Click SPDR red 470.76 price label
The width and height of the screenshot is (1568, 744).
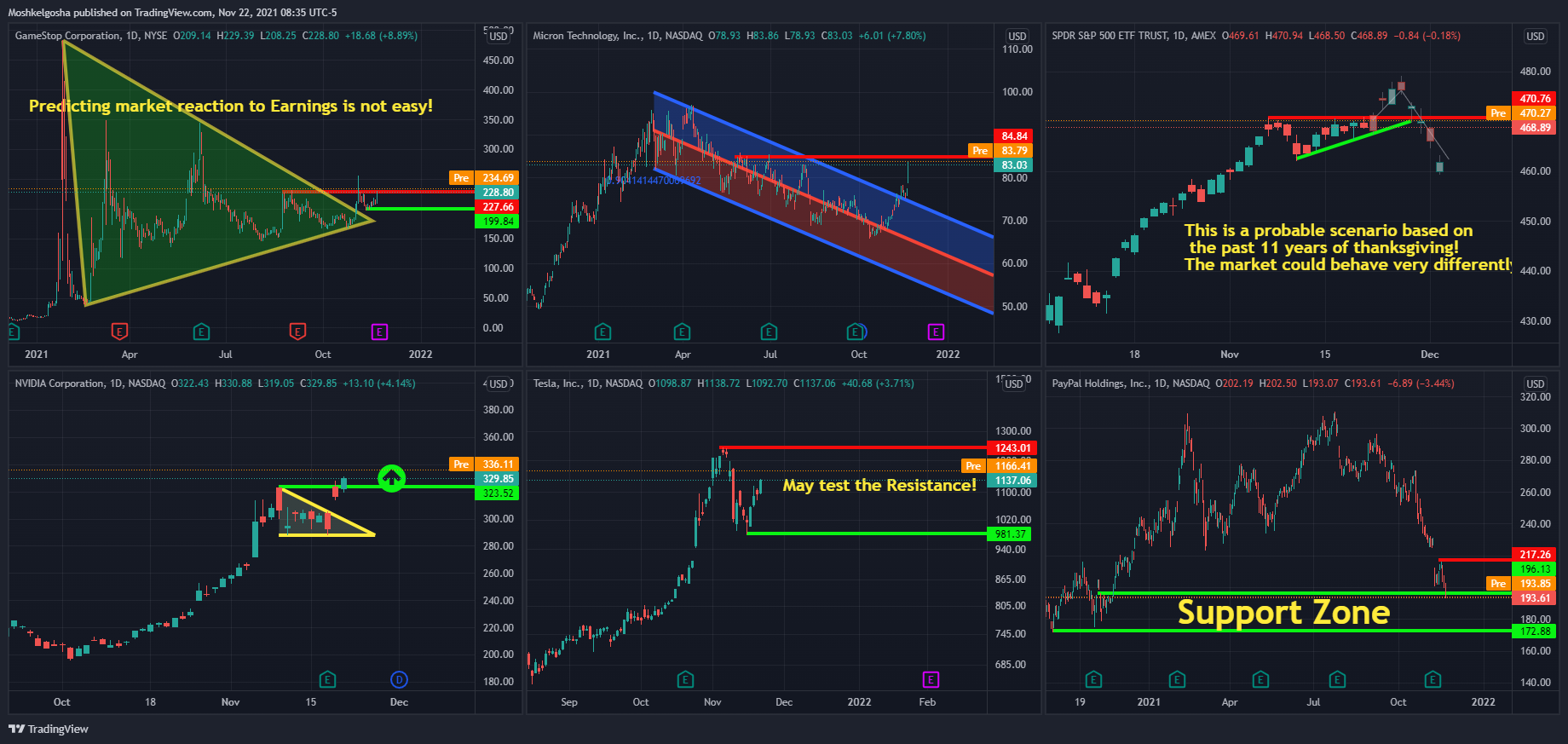tap(1535, 99)
